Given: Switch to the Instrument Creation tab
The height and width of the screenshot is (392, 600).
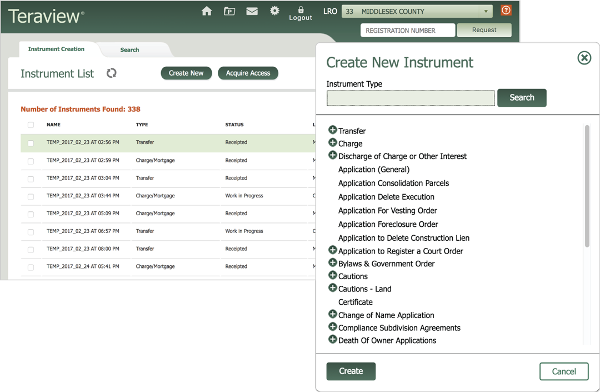Looking at the screenshot, I should tap(56, 49).
